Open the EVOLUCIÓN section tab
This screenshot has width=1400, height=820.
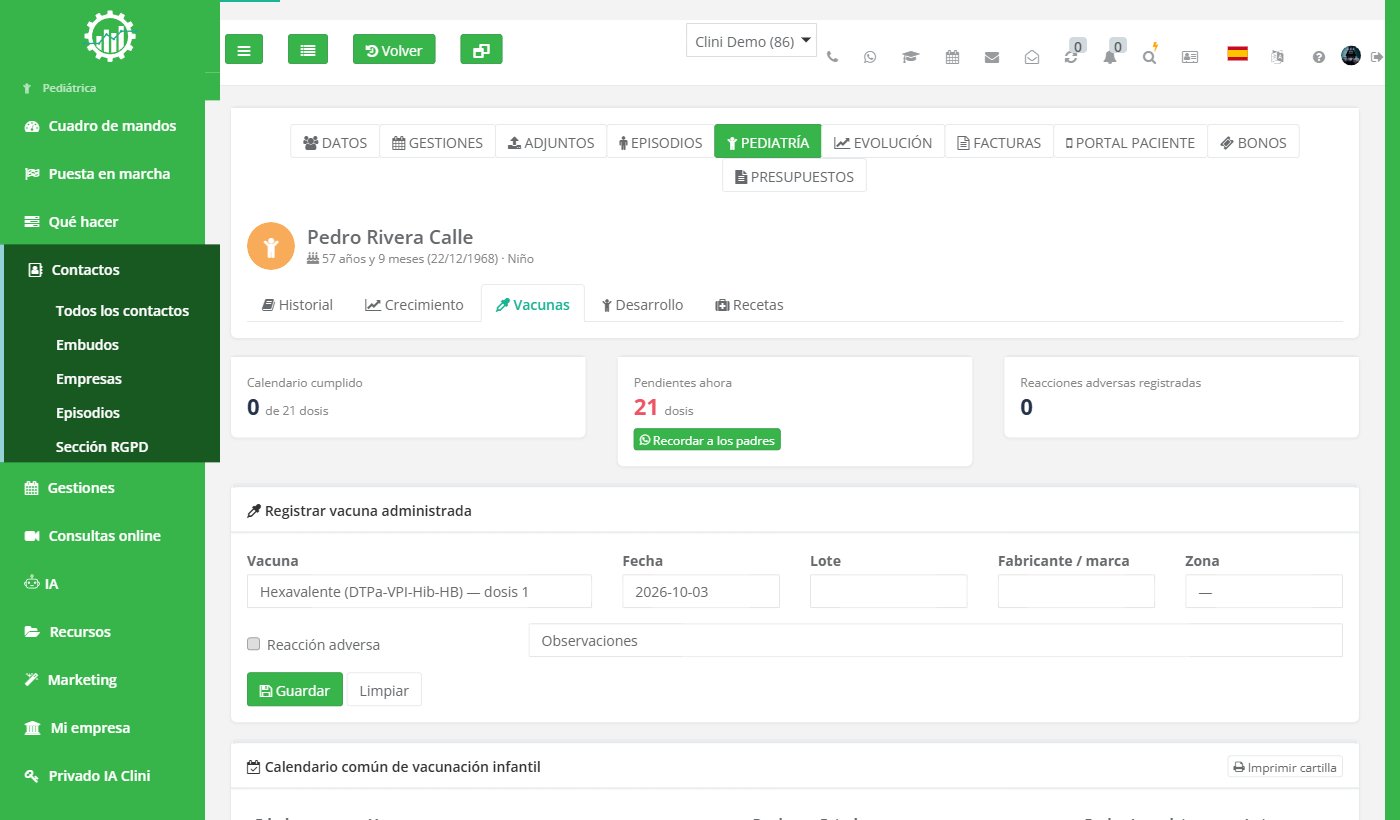click(883, 142)
